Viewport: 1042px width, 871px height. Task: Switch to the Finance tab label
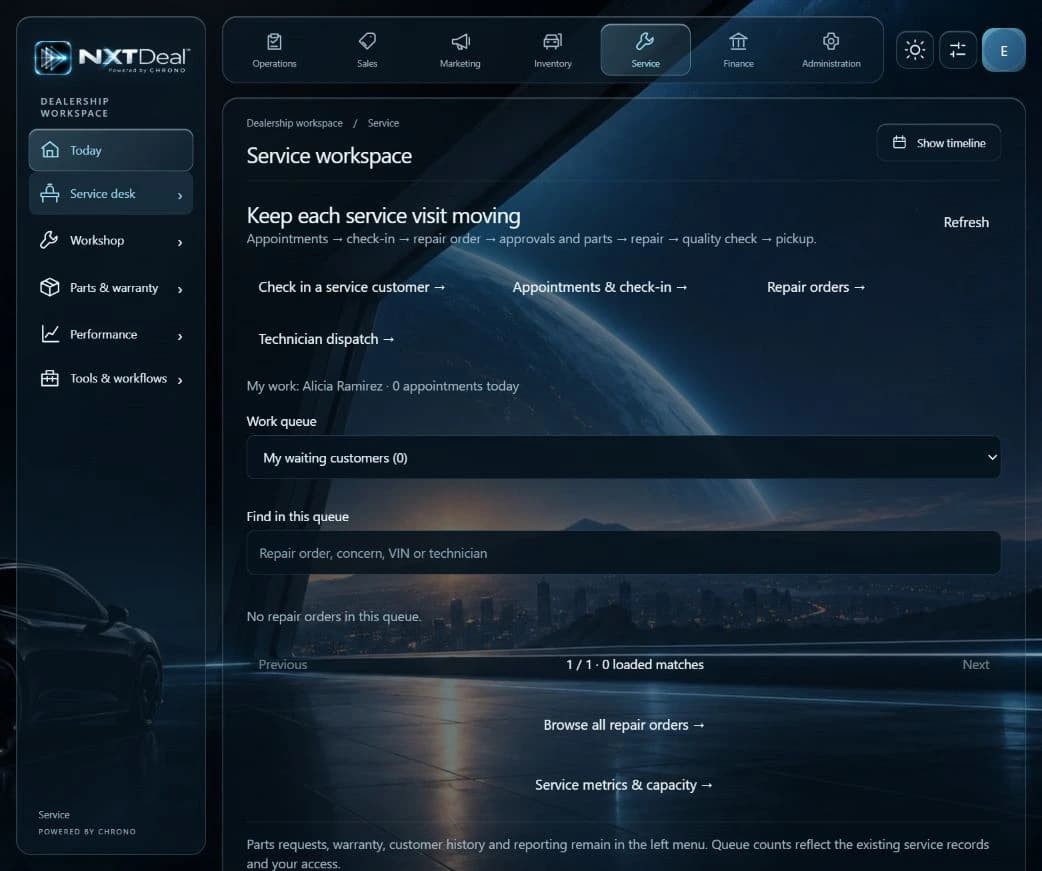click(738, 64)
